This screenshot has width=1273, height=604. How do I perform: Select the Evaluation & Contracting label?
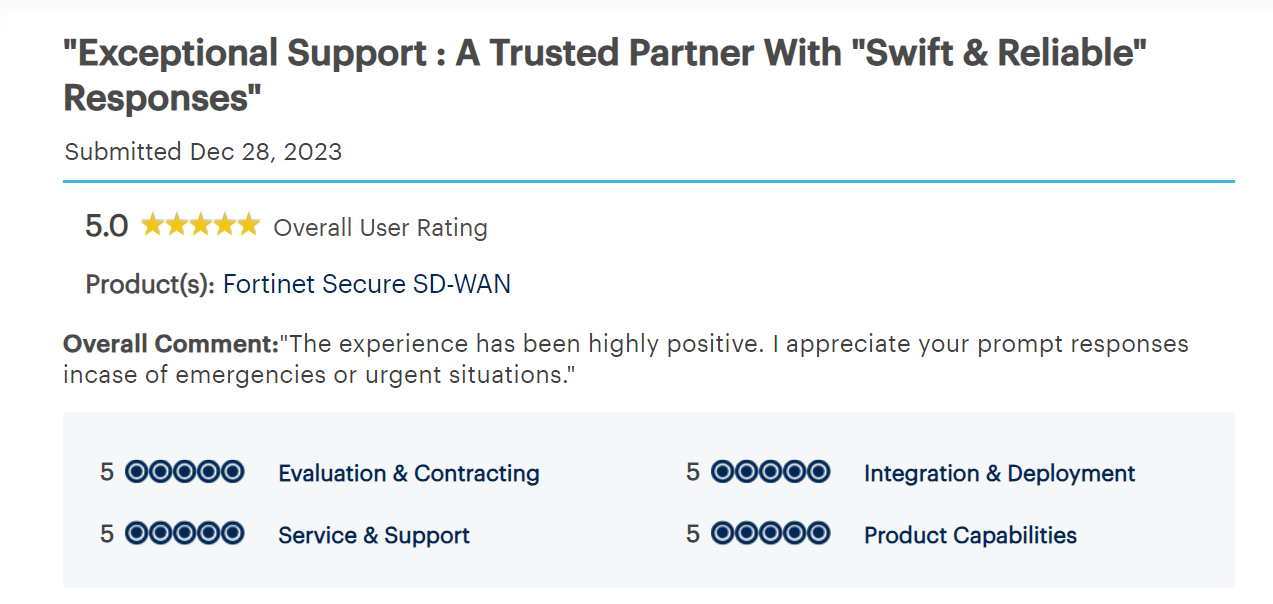pyautogui.click(x=408, y=473)
